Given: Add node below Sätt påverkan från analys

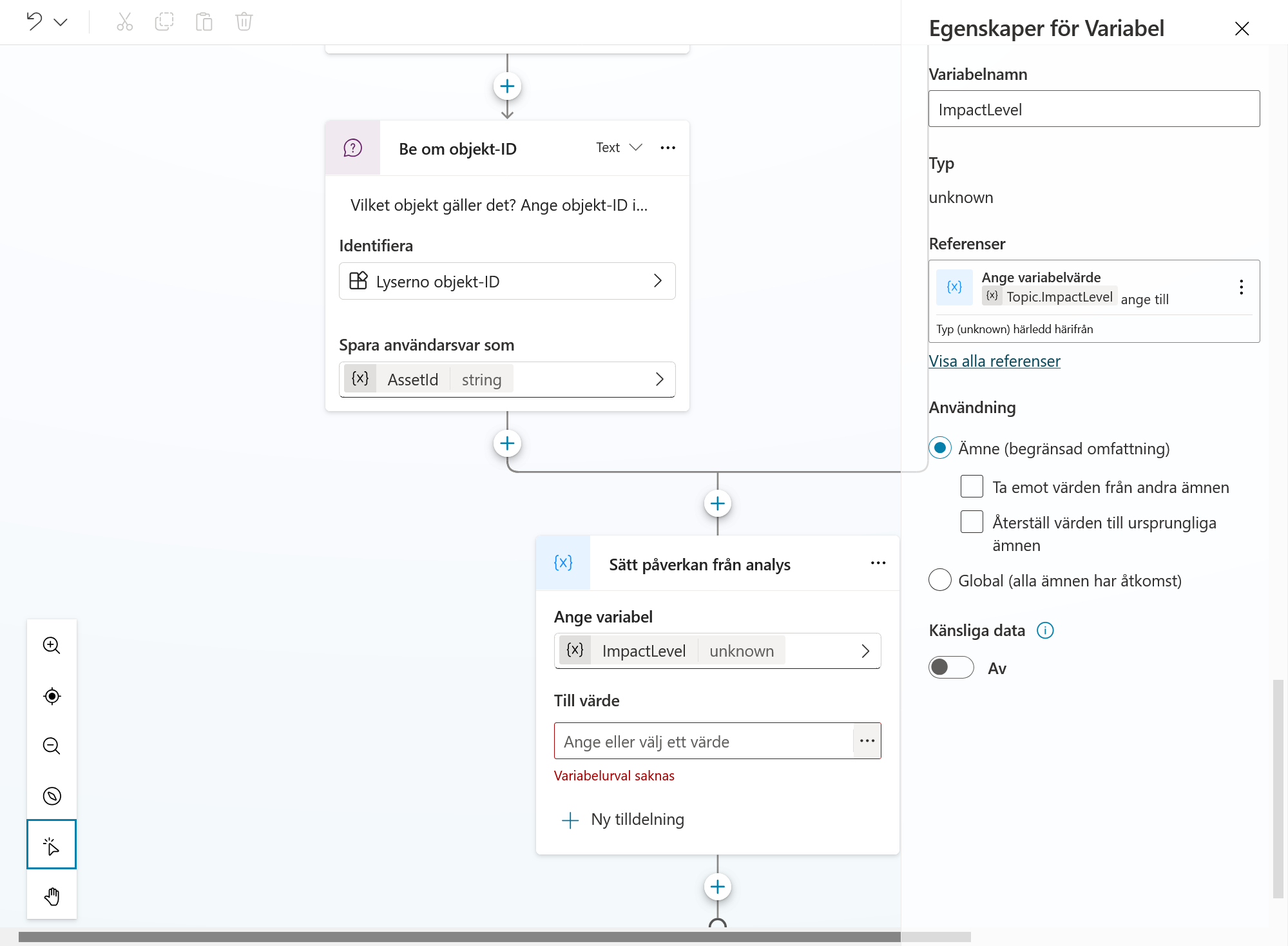Looking at the screenshot, I should (718, 887).
